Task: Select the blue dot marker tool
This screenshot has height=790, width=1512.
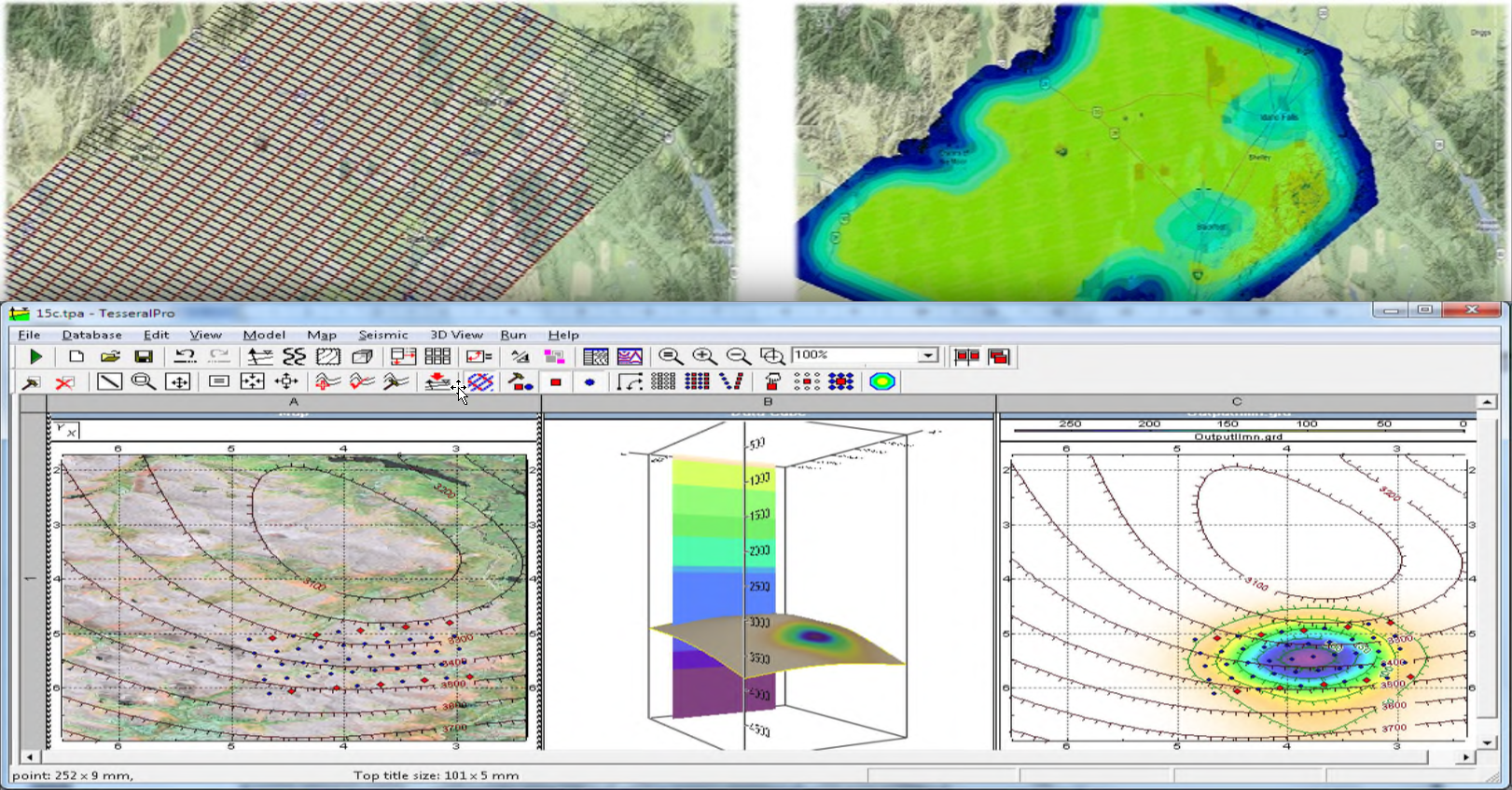Action: tap(590, 381)
